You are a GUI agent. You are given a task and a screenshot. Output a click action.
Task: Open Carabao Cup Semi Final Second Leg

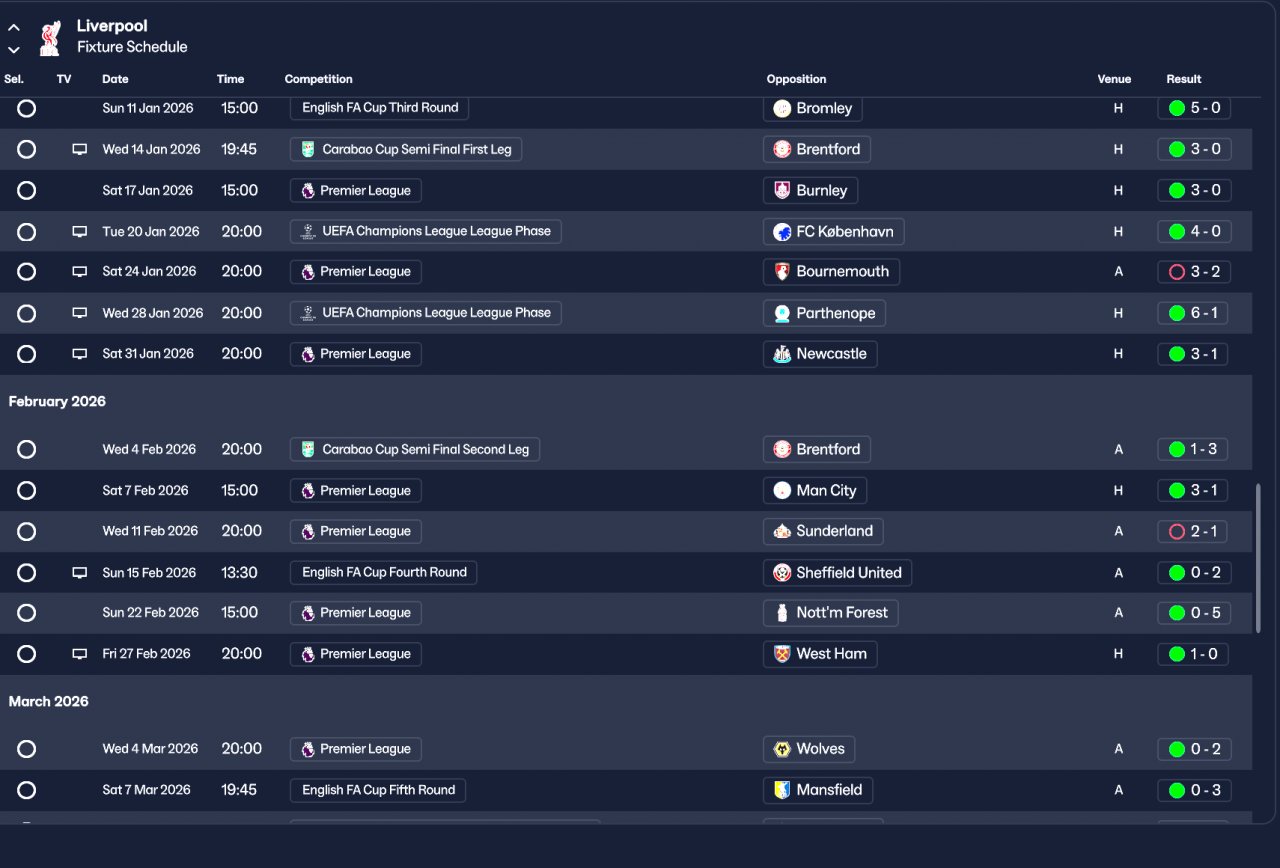pyautogui.click(x=415, y=450)
